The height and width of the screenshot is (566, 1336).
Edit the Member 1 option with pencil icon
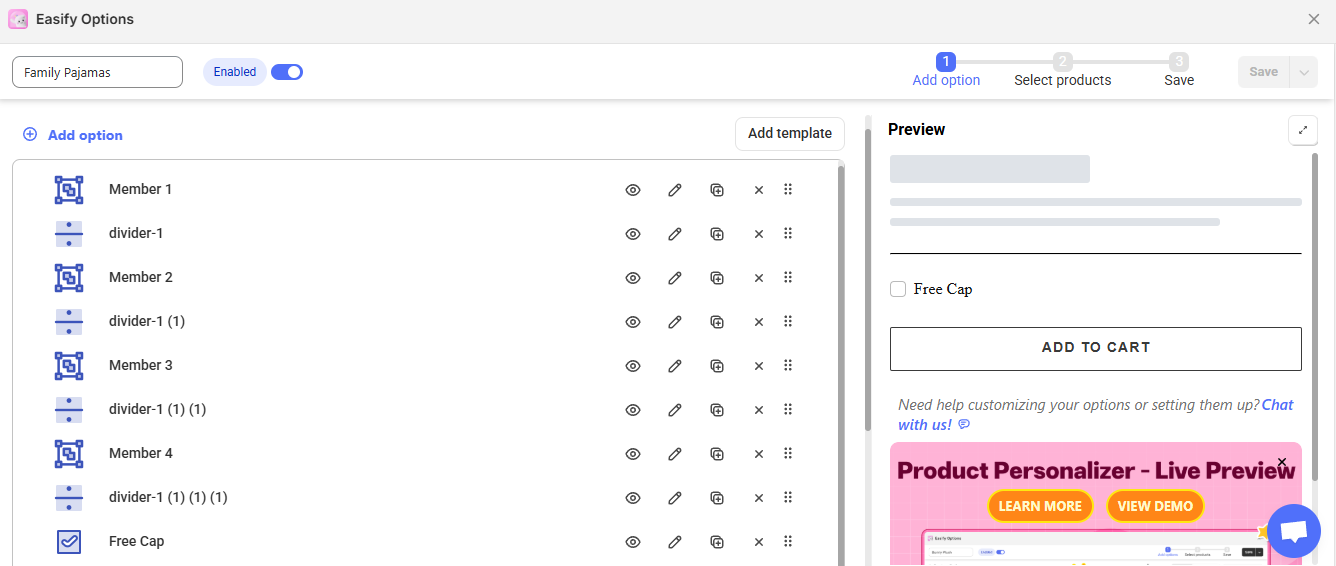(675, 190)
